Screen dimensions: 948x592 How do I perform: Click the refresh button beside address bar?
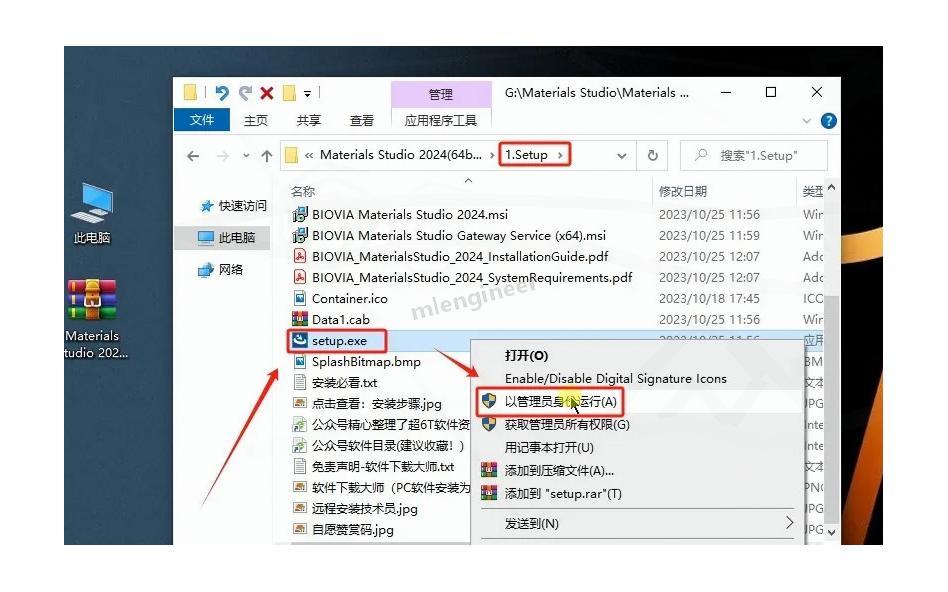tap(652, 155)
